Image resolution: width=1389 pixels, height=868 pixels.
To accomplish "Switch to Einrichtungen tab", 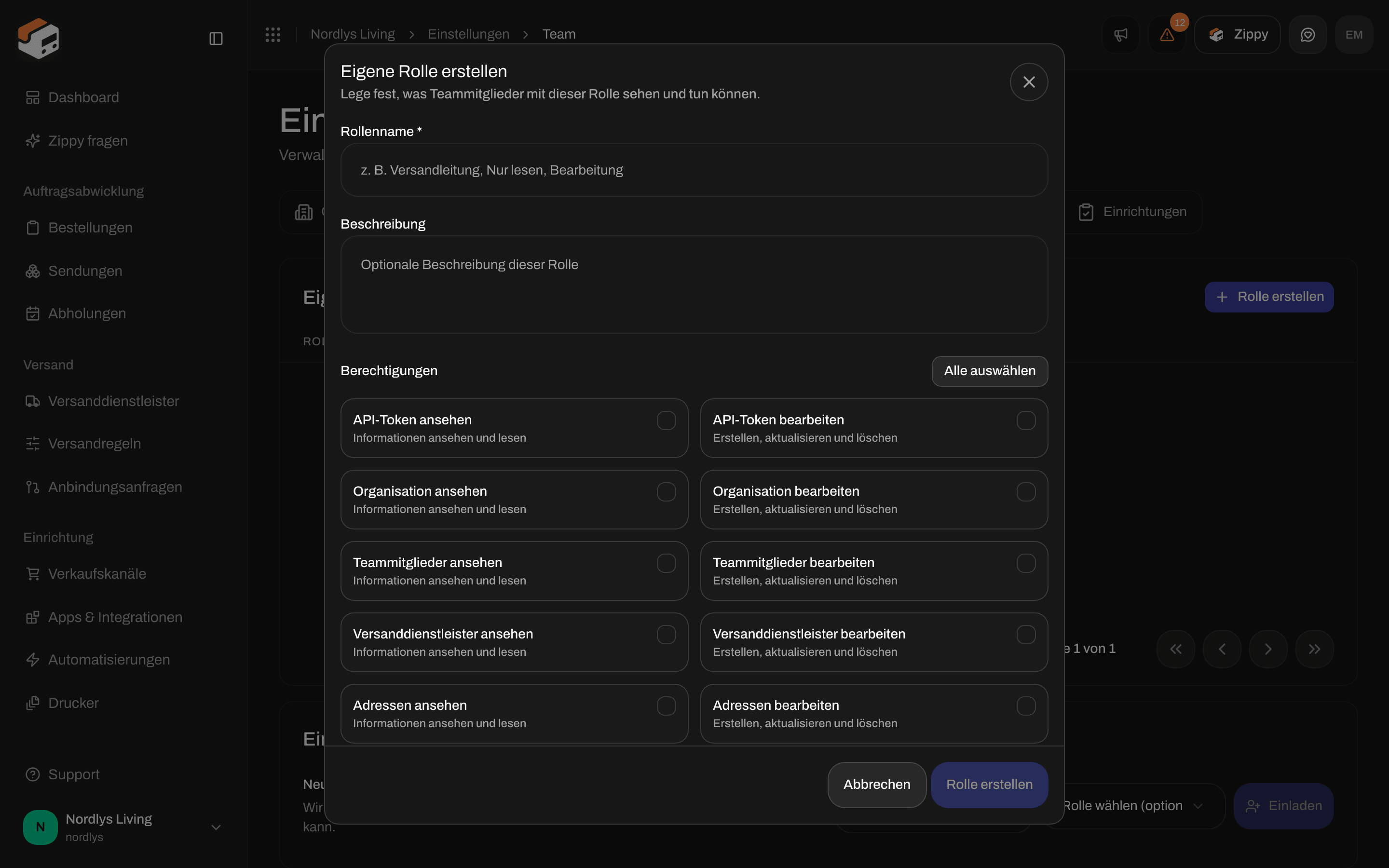I will coord(1132,212).
